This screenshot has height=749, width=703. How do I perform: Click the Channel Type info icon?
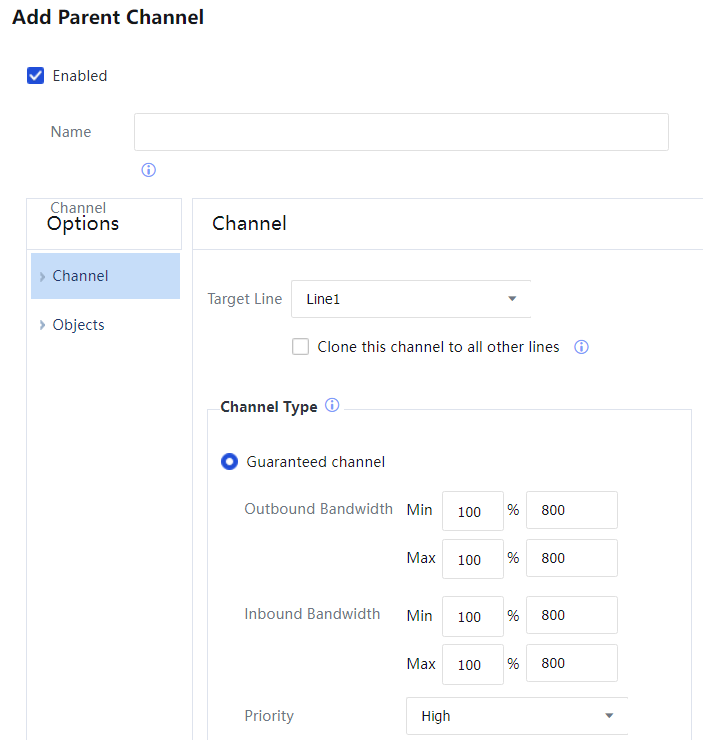[x=332, y=406]
